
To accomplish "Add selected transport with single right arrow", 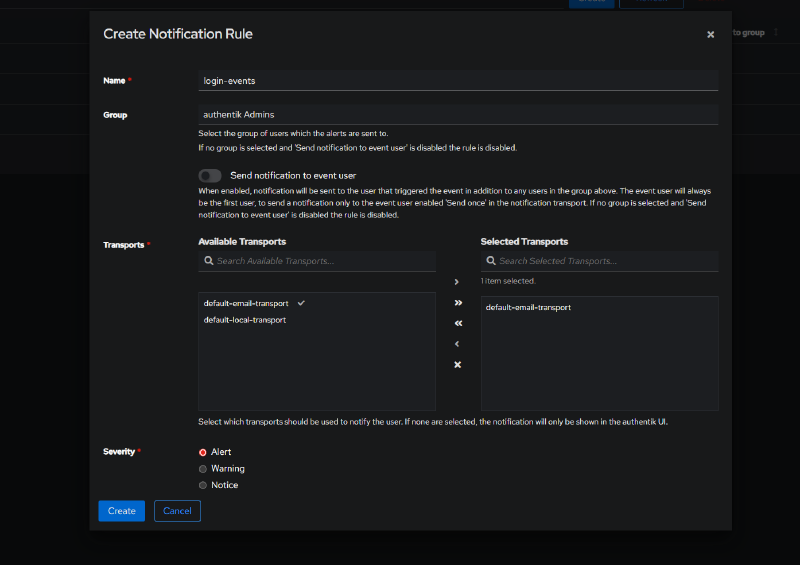I will pyautogui.click(x=457, y=282).
